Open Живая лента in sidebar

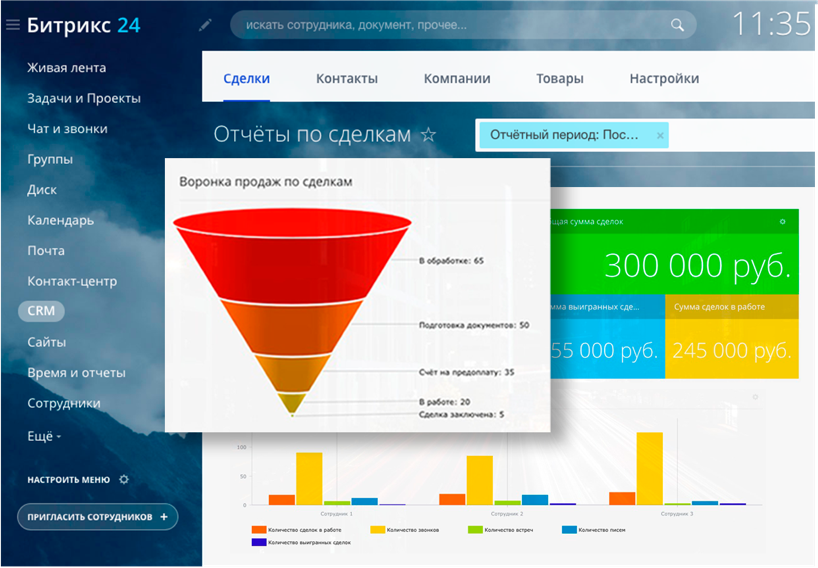[67, 68]
